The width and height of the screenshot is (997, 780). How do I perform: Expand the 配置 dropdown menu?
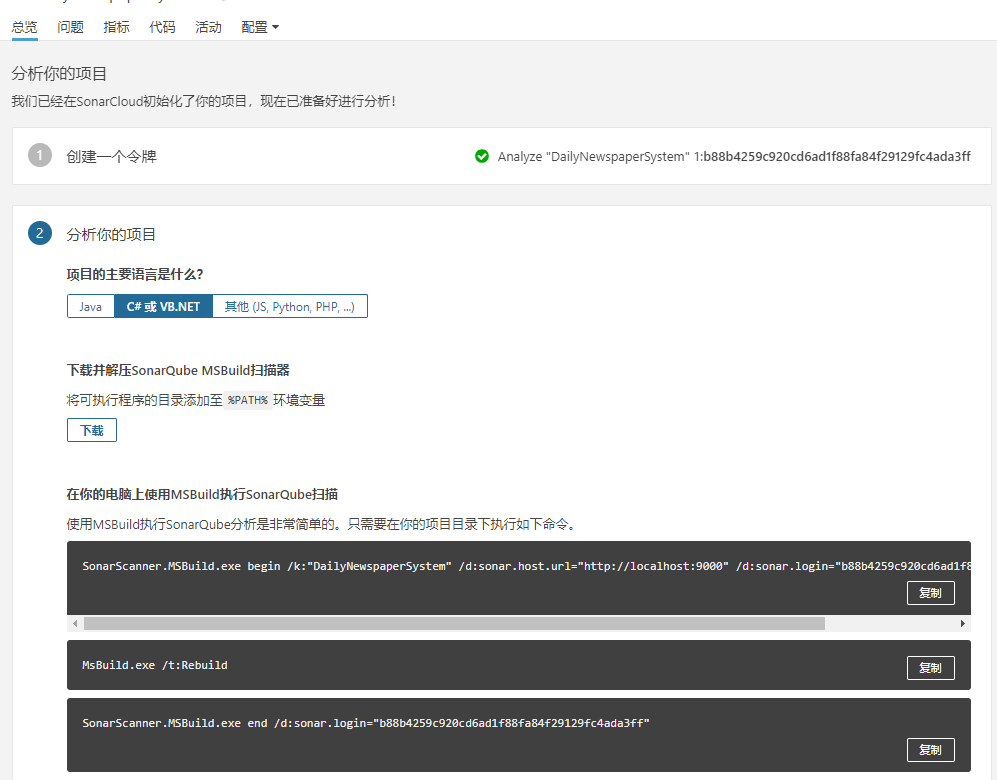260,27
